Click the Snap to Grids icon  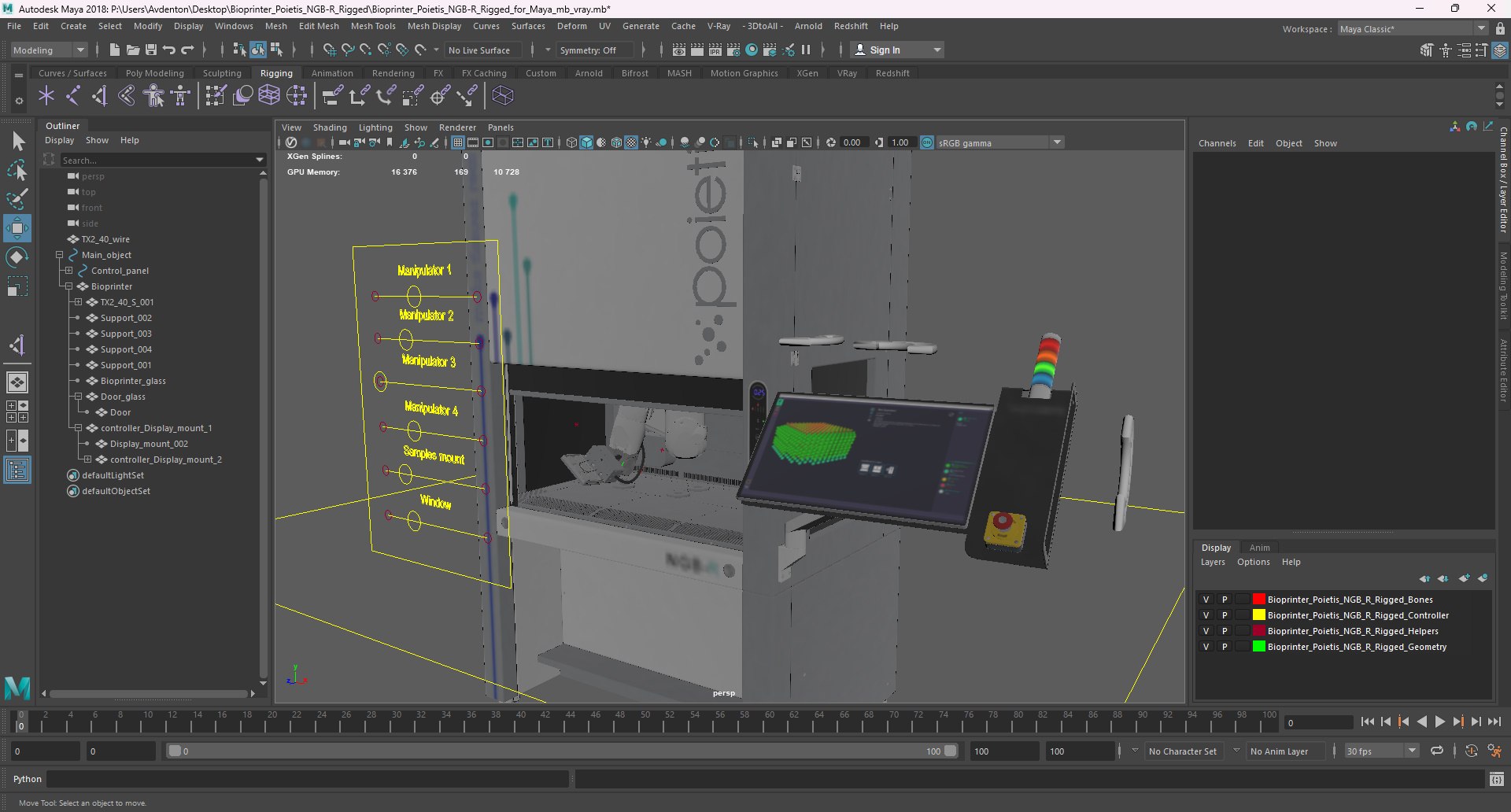coord(330,50)
